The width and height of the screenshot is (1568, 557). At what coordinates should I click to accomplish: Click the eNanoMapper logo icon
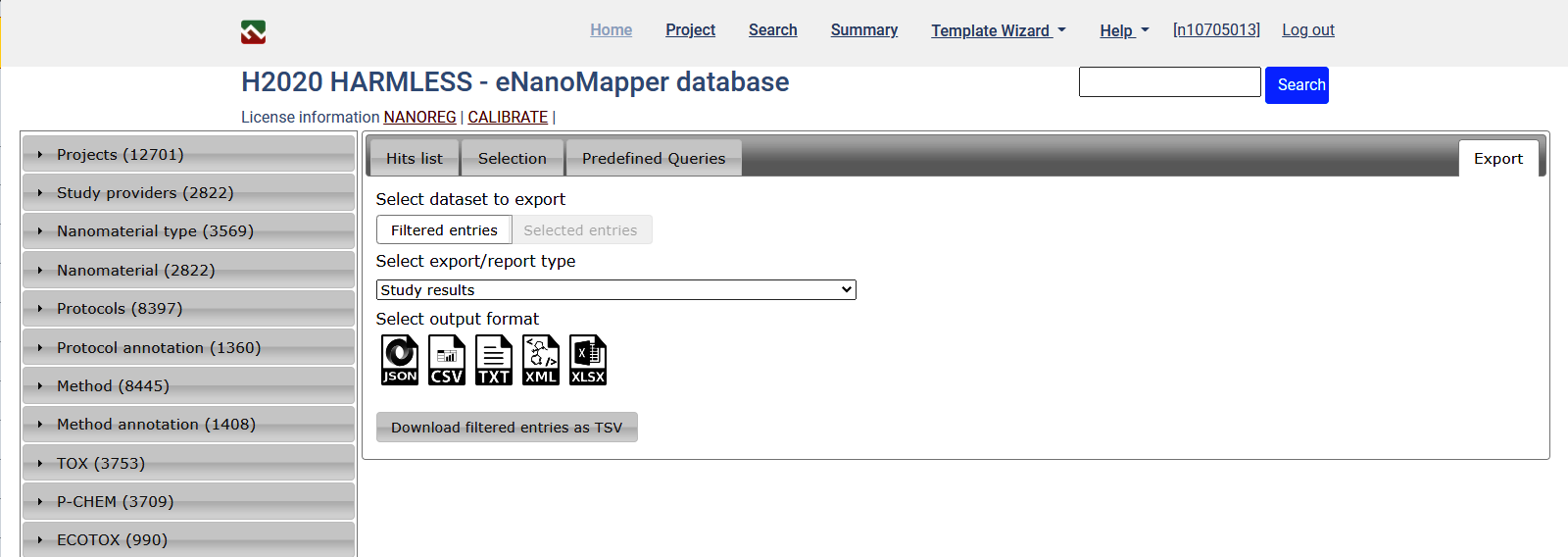pyautogui.click(x=253, y=32)
